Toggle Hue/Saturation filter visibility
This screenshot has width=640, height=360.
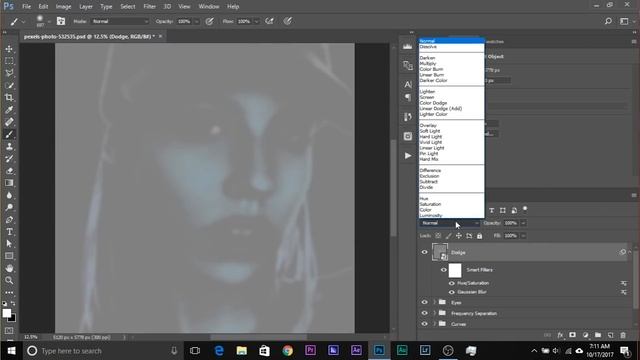pyautogui.click(x=451, y=283)
